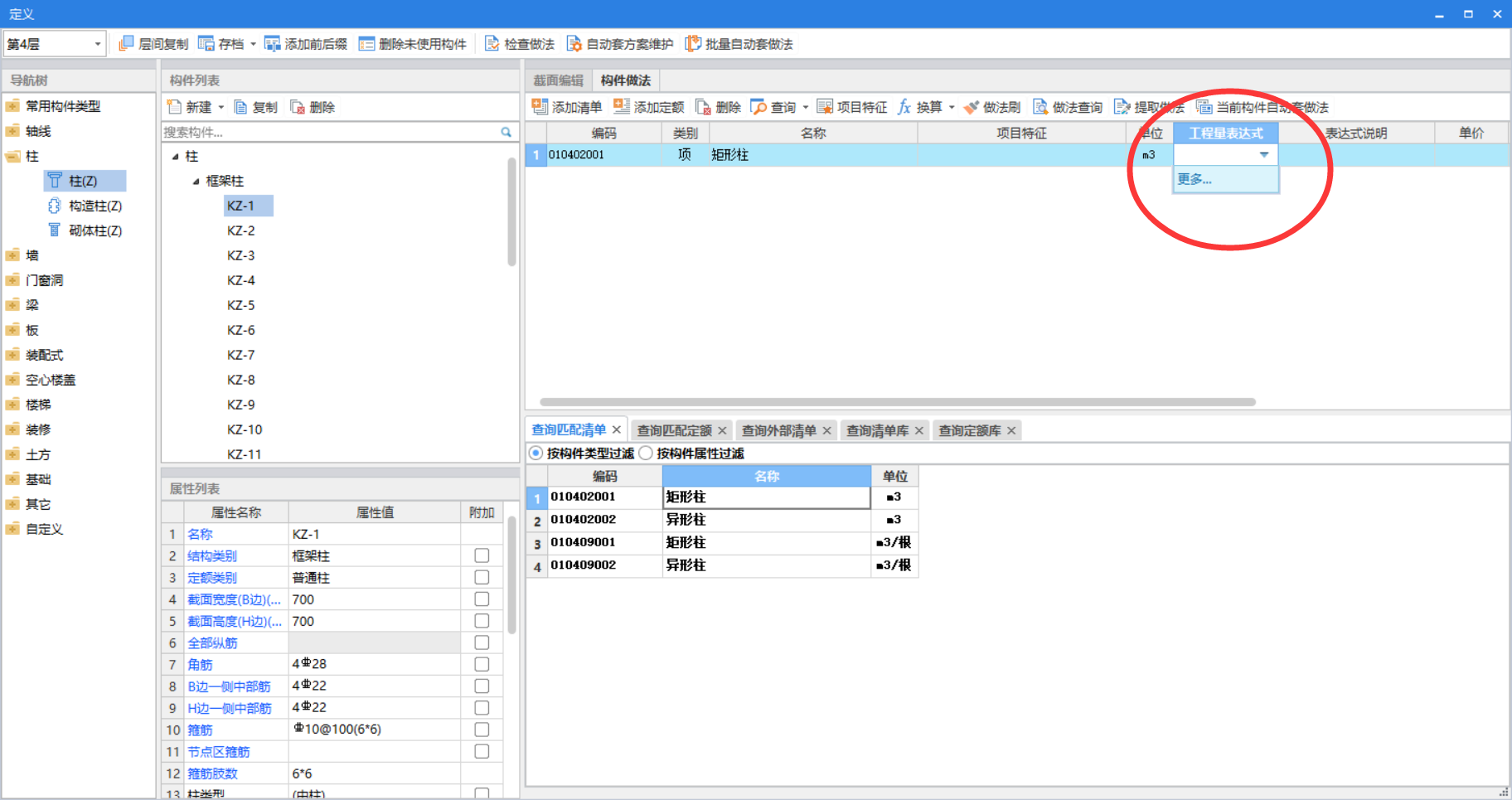The width and height of the screenshot is (1512, 800).
Task: Click the component list vertical scrollbar
Action: (511, 211)
